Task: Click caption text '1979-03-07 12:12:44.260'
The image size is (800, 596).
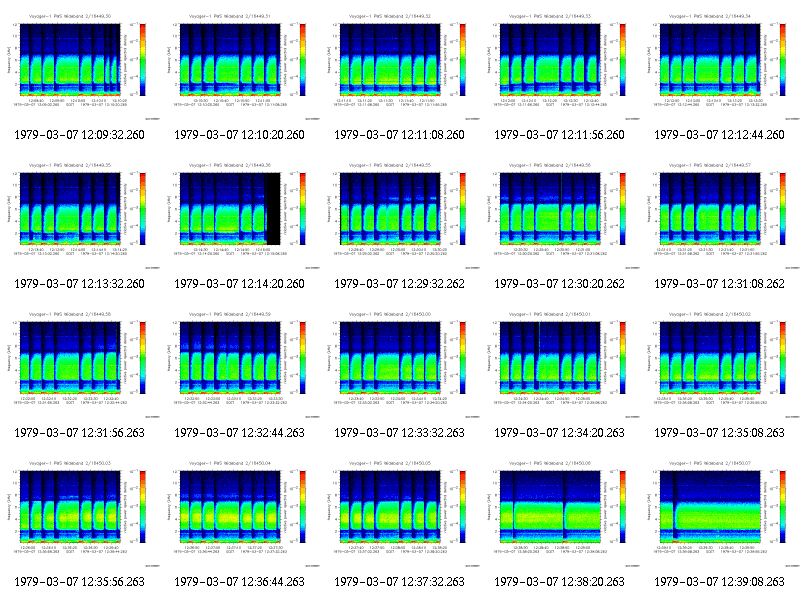Action: point(720,135)
